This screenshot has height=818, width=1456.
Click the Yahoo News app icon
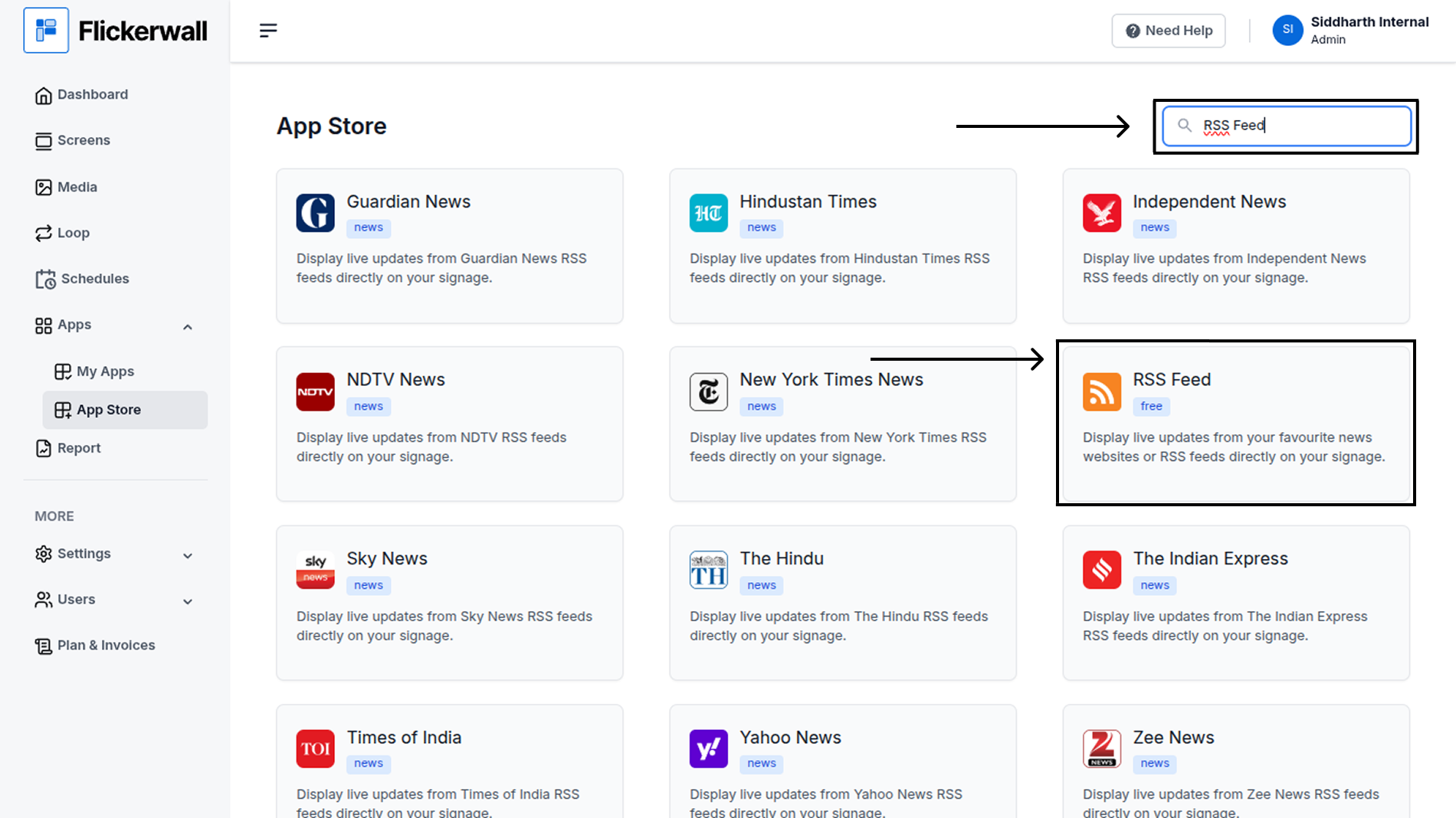709,749
